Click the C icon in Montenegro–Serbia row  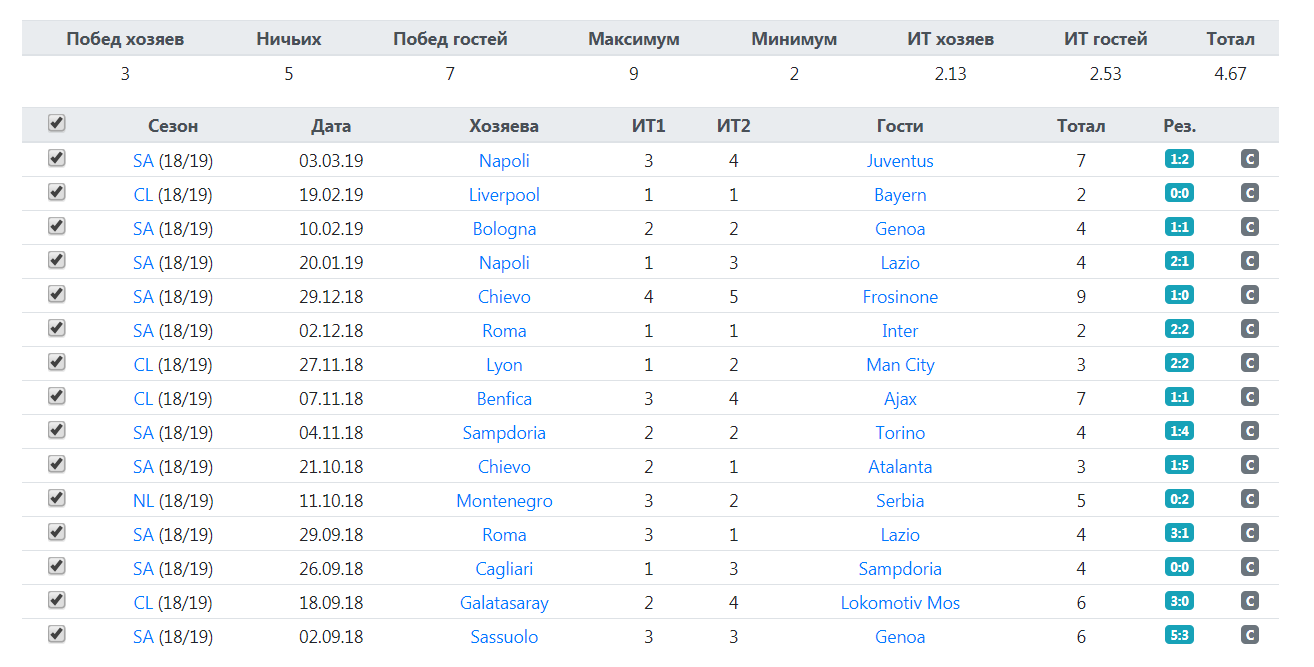[x=1249, y=499]
